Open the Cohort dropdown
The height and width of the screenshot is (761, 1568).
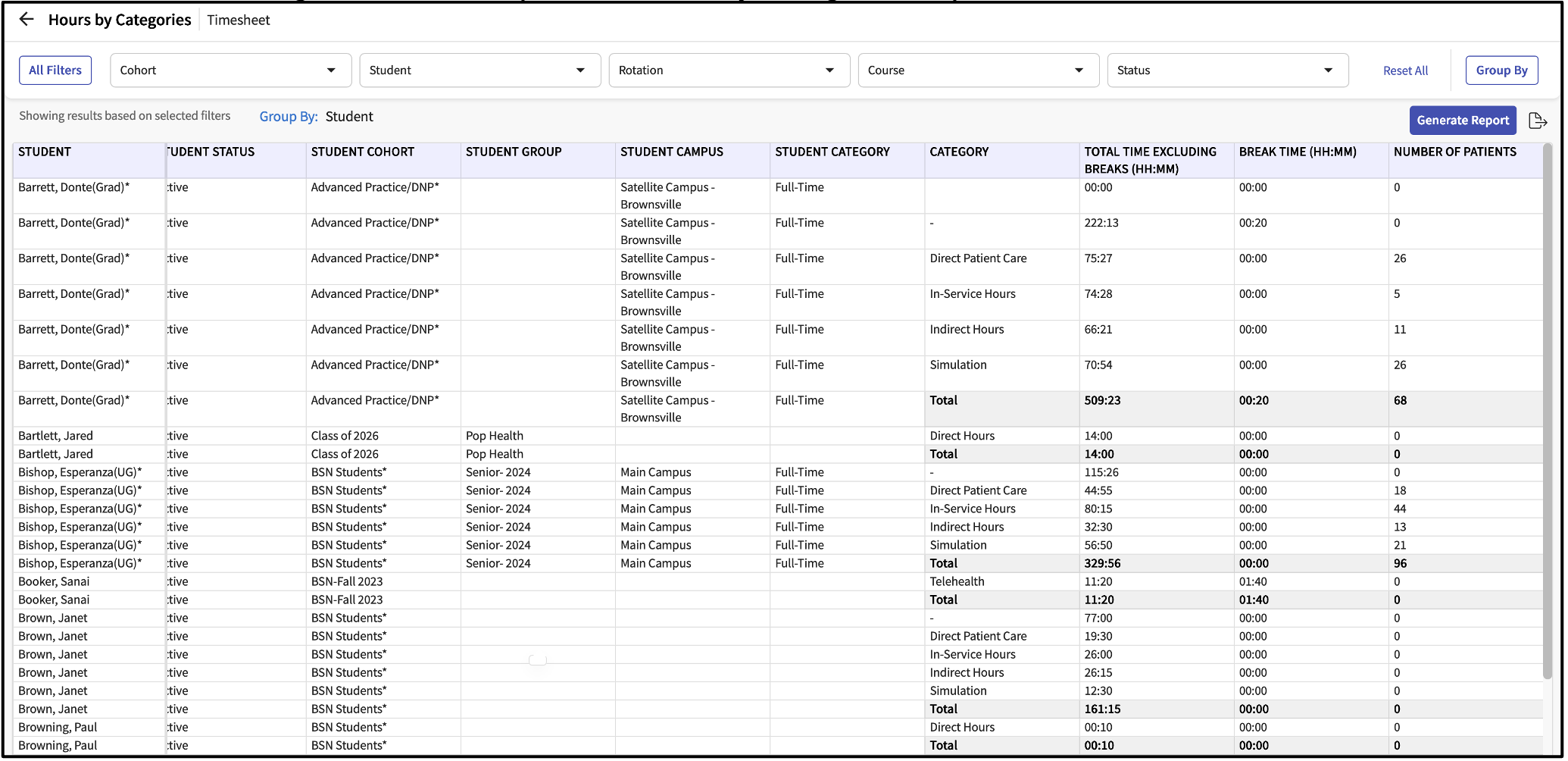(x=230, y=70)
